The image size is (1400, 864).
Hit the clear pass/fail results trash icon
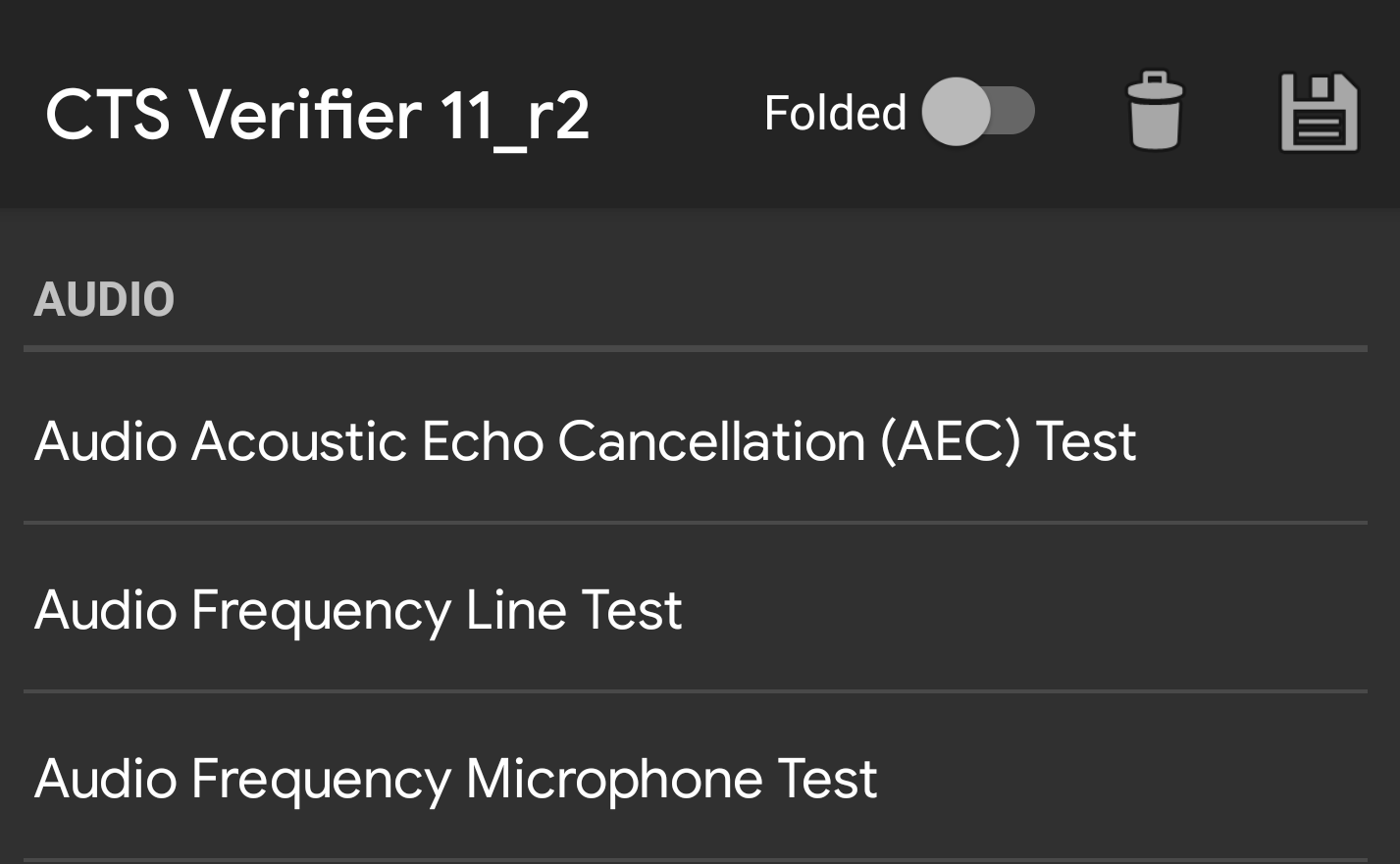(1155, 111)
